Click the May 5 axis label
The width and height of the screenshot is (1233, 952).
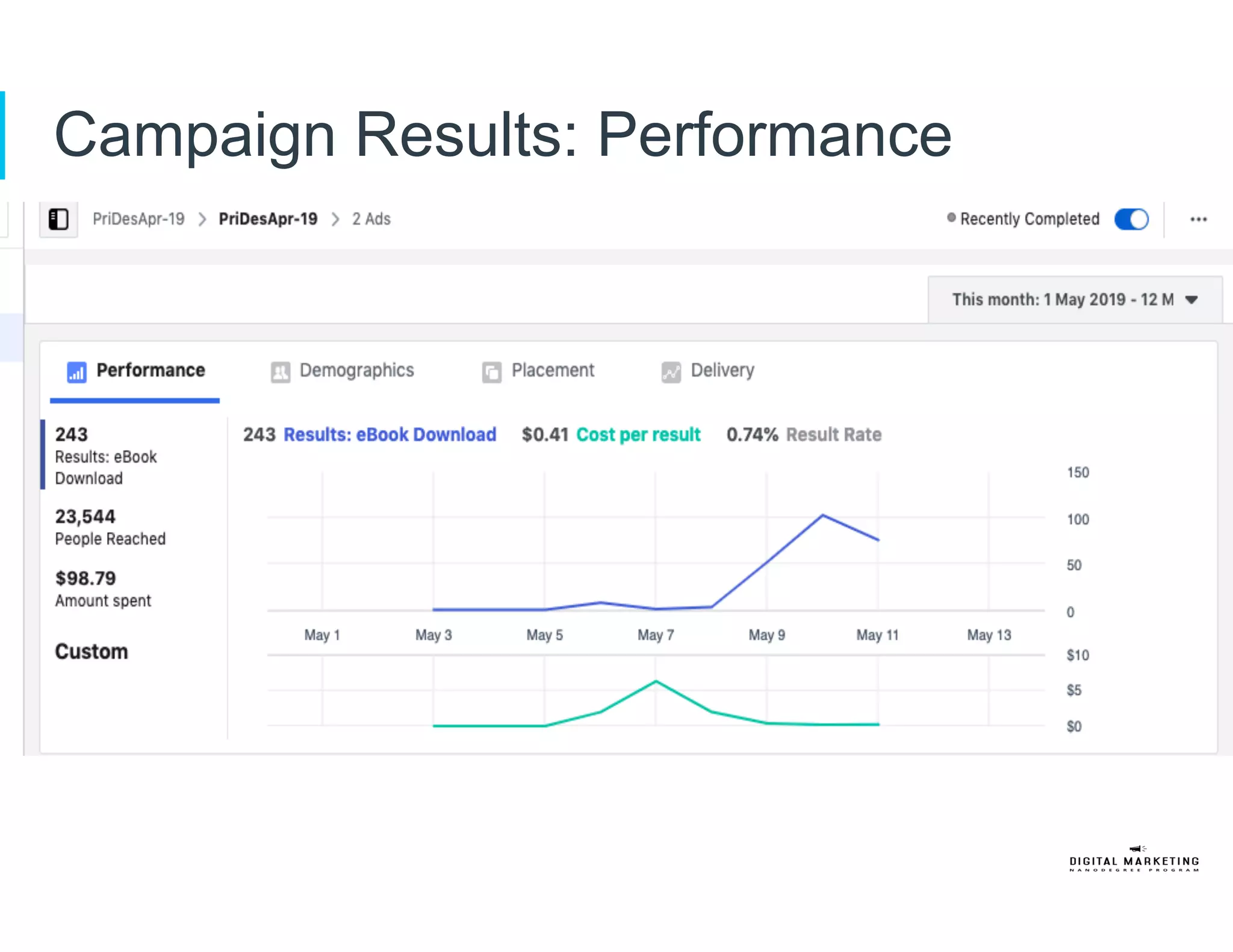pos(544,635)
